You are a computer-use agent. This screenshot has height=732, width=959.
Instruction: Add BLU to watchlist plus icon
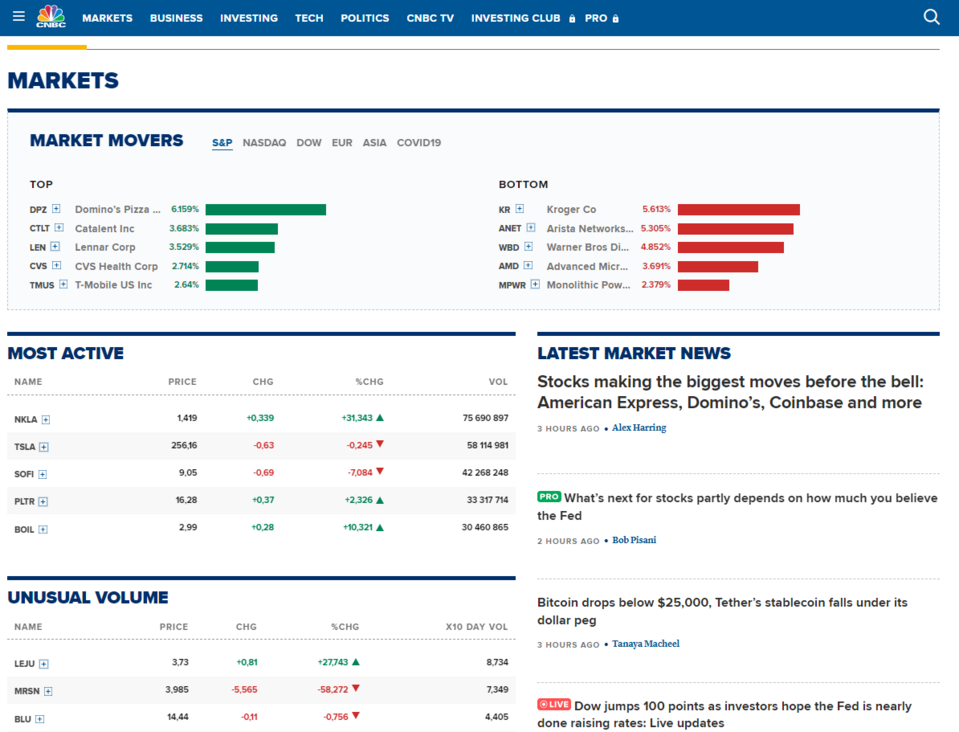pyautogui.click(x=40, y=719)
